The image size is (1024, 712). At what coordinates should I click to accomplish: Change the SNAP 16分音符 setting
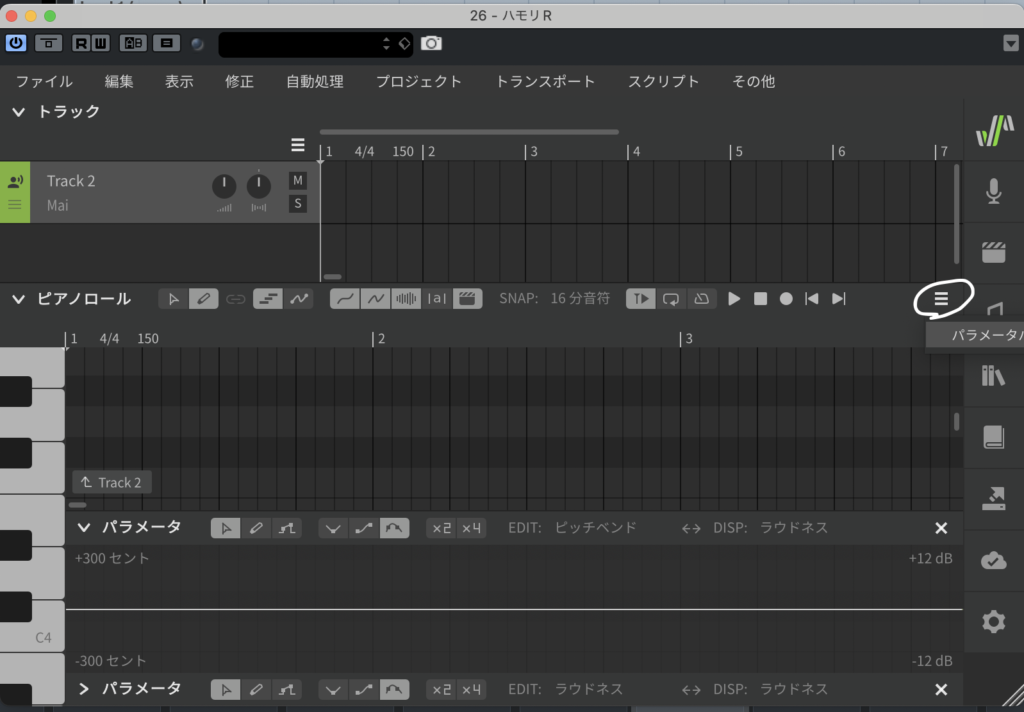pyautogui.click(x=580, y=299)
